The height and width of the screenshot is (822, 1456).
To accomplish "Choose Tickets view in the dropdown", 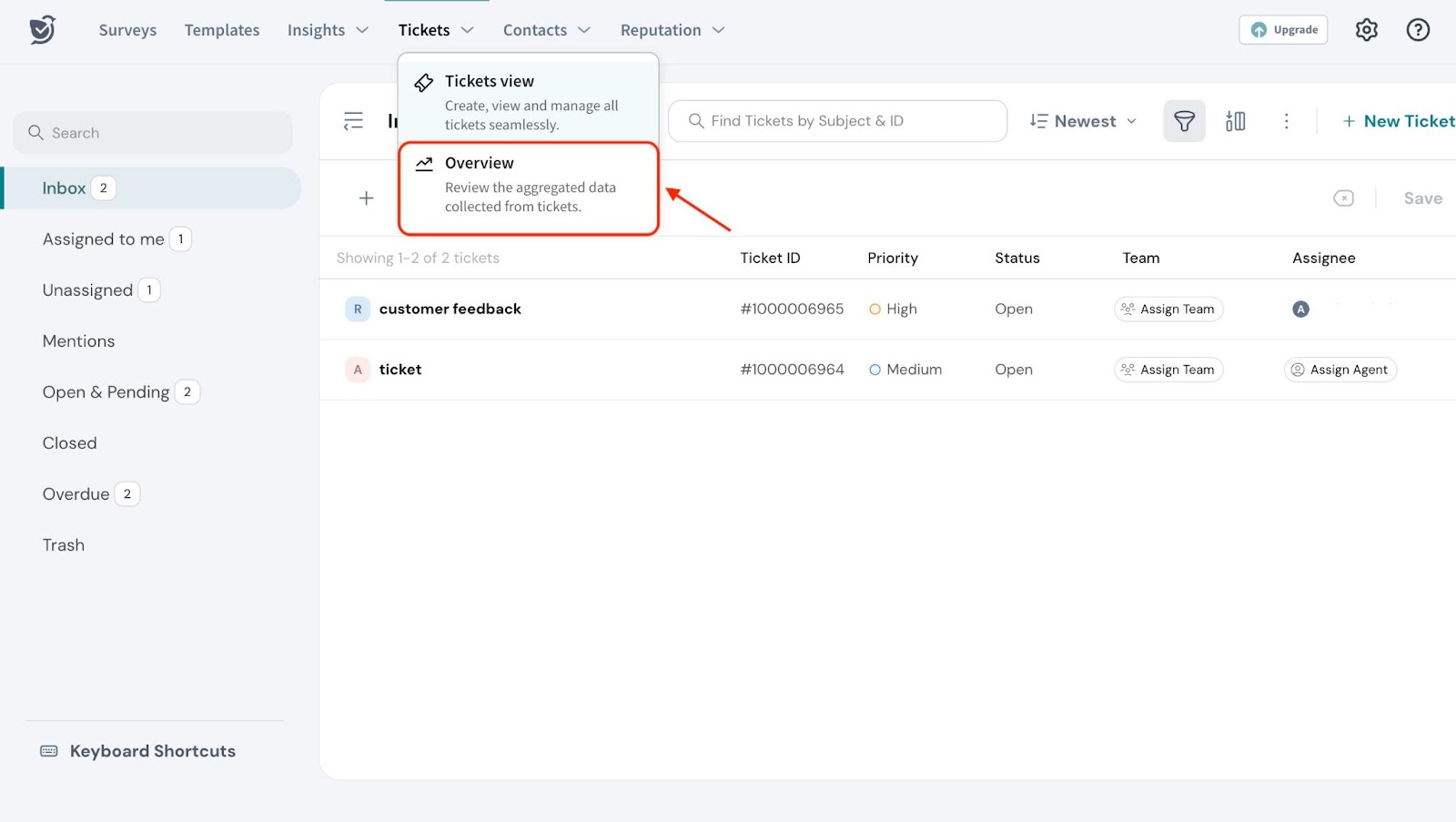I will pos(528,101).
